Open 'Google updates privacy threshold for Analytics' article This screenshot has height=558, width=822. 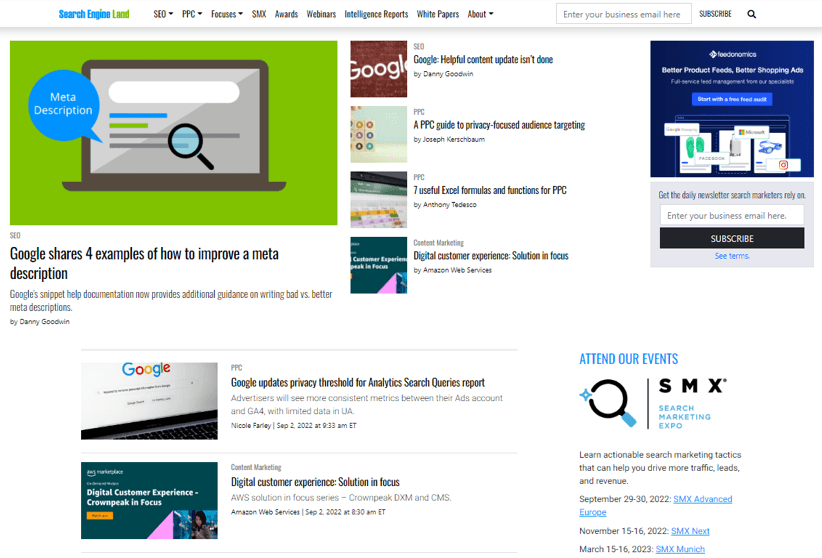[358, 382]
